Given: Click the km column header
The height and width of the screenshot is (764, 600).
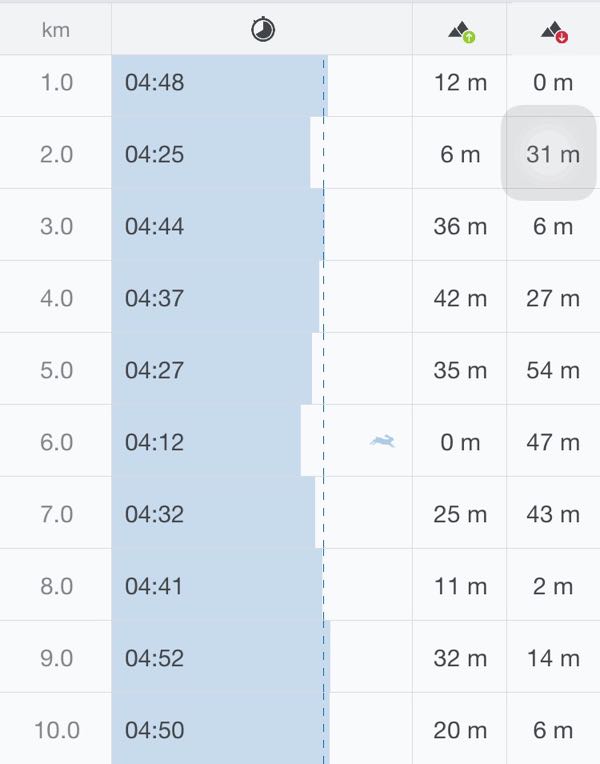Looking at the screenshot, I should [56, 29].
